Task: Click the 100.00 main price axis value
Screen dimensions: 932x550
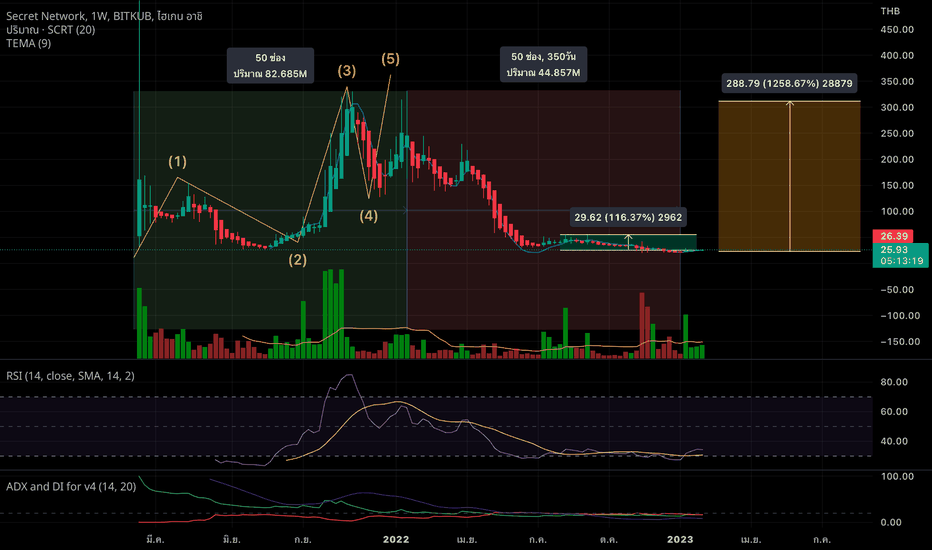Action: point(897,211)
